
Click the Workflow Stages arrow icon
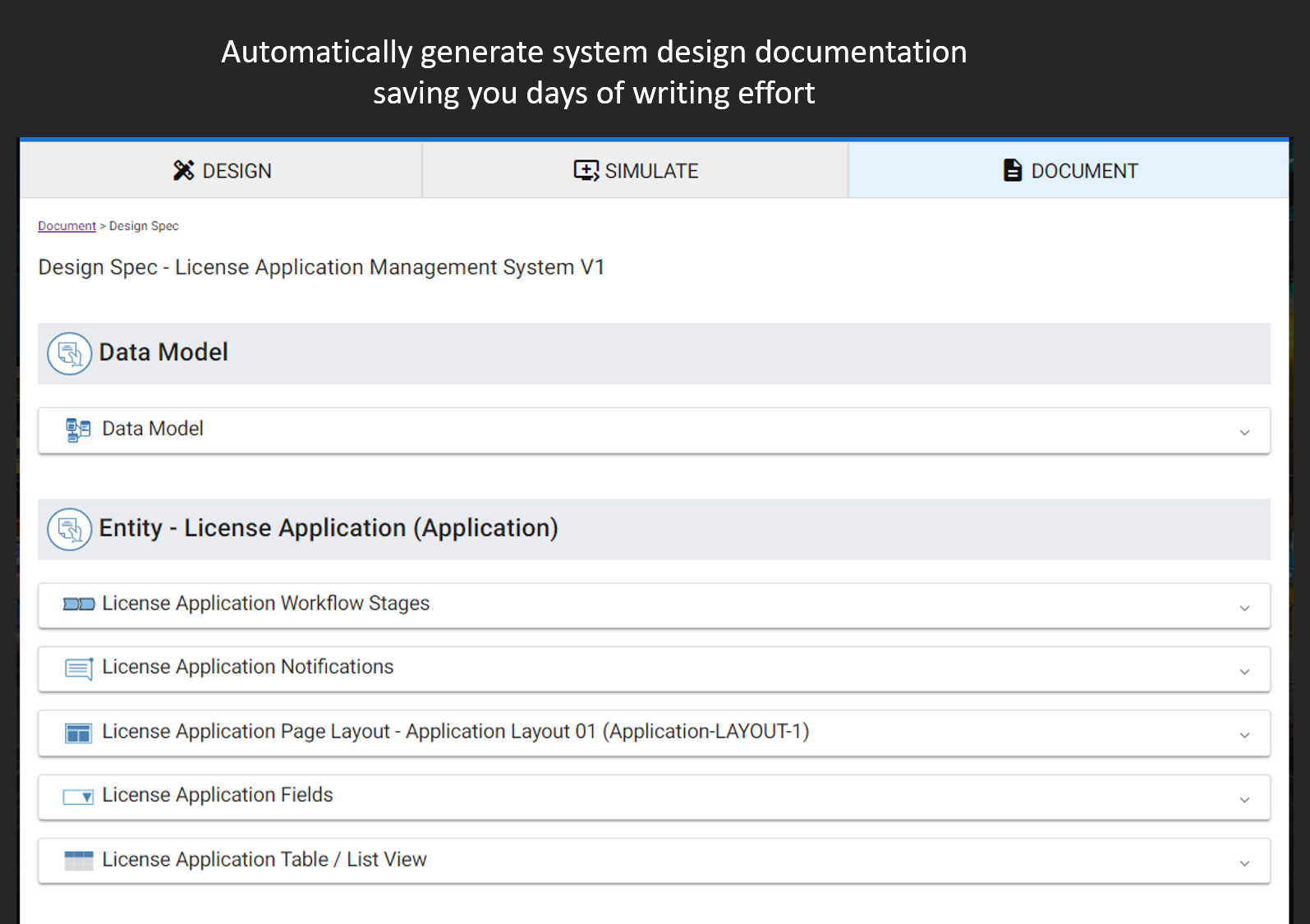79,605
